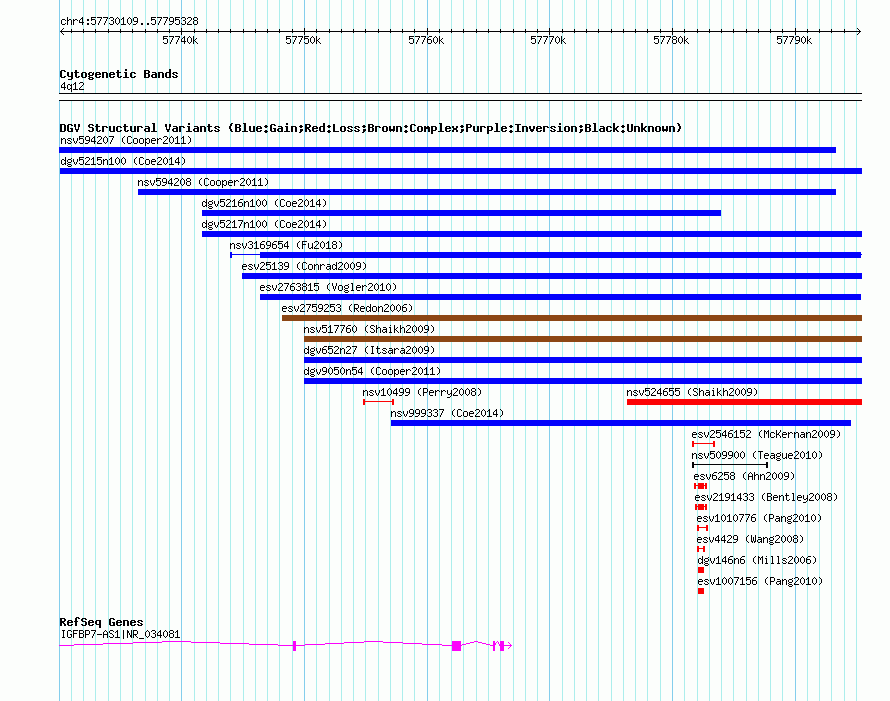Click the esv2759253 (Redon2006) text label
This screenshot has height=701, width=890.
pyautogui.click(x=347, y=308)
